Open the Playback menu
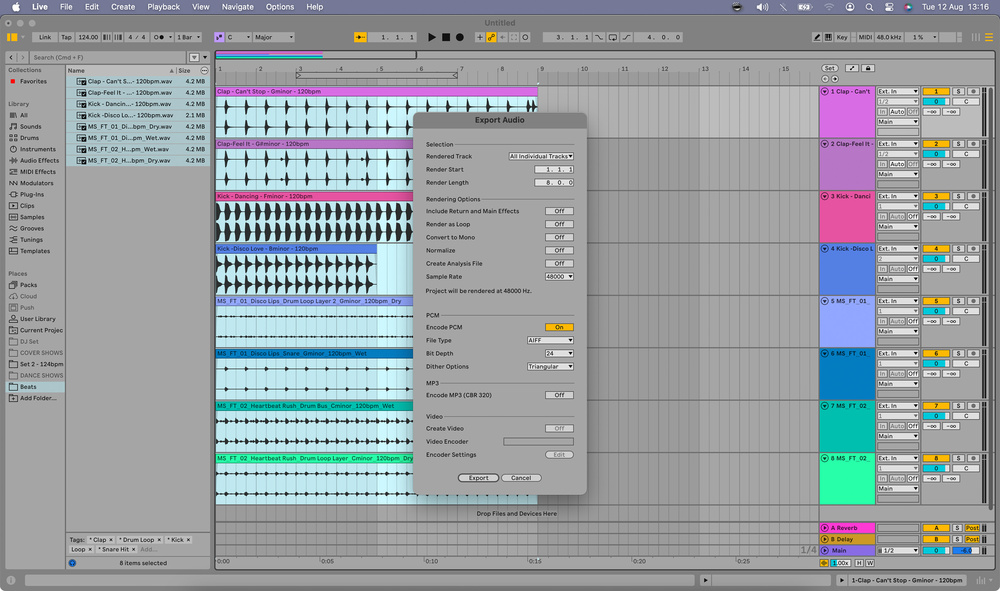 pyautogui.click(x=163, y=7)
